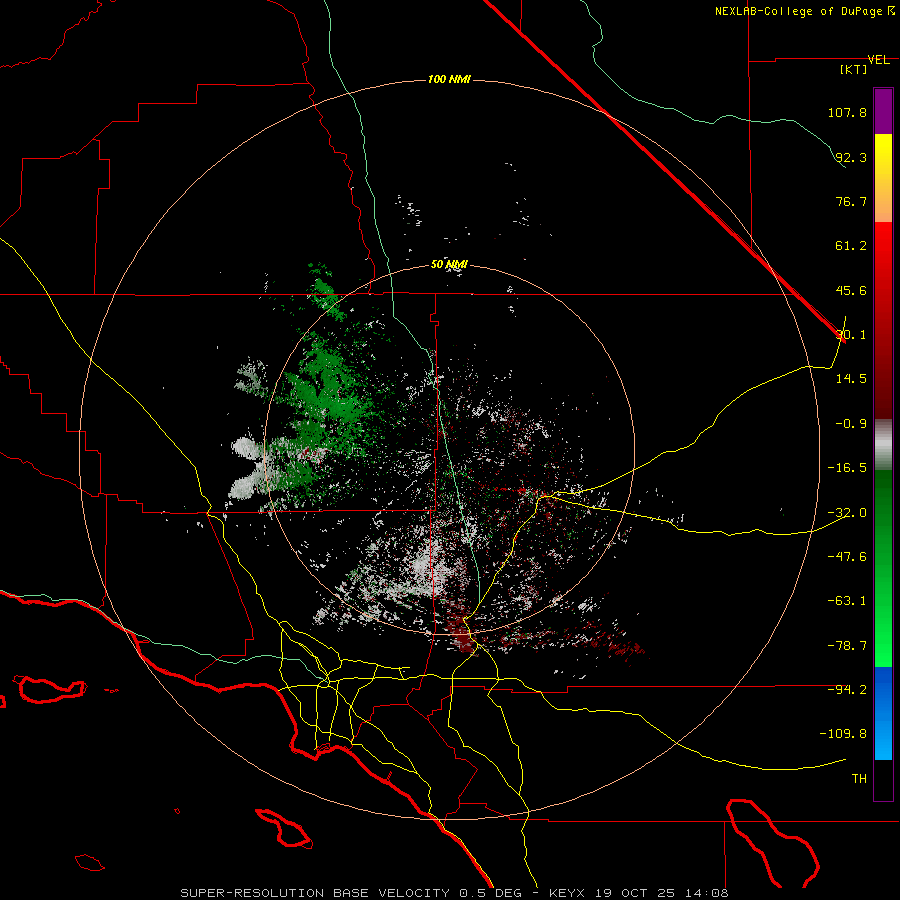Click the -63.1 velocity scale value

(x=847, y=601)
